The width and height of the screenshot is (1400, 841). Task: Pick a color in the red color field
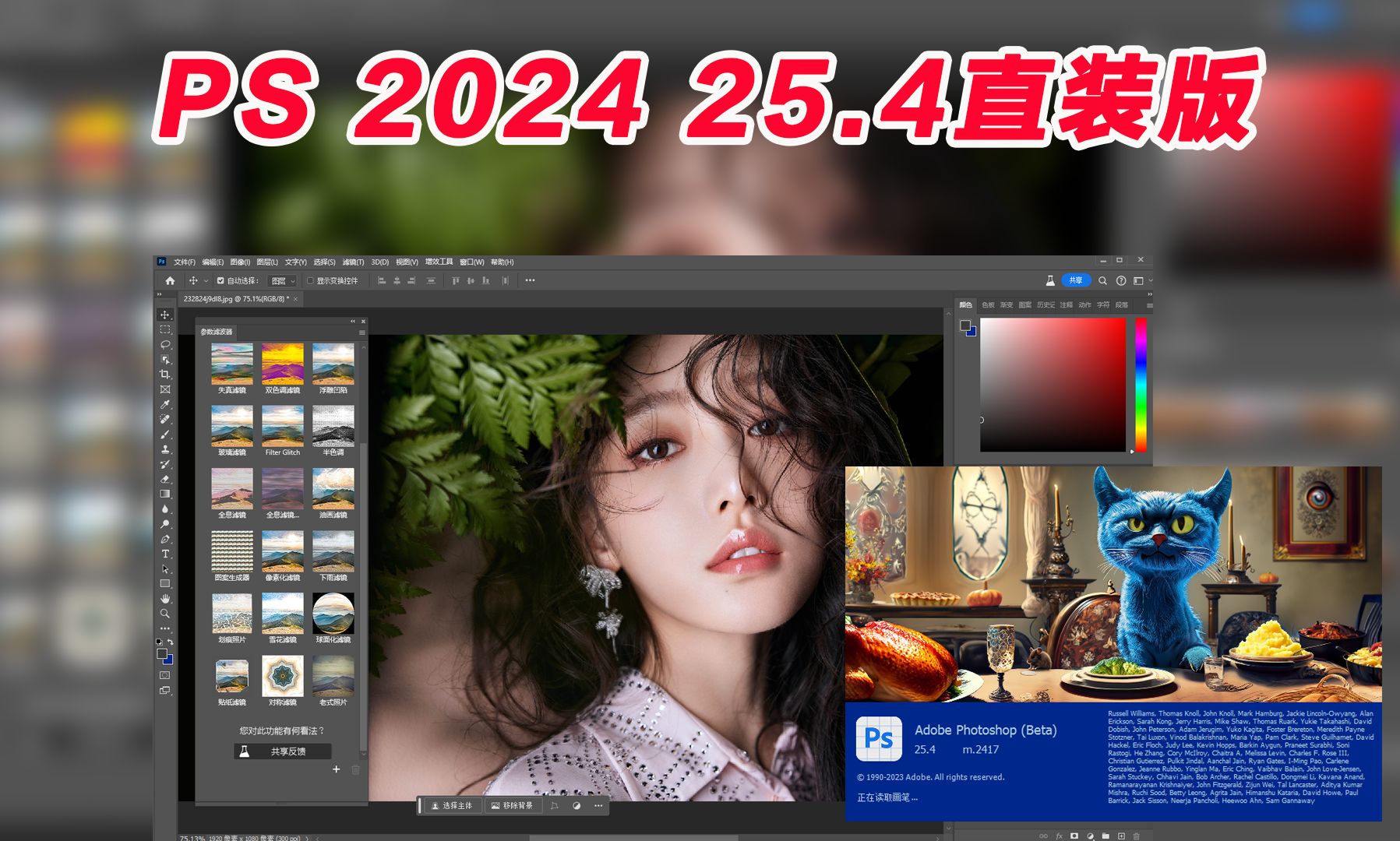[x=1053, y=385]
